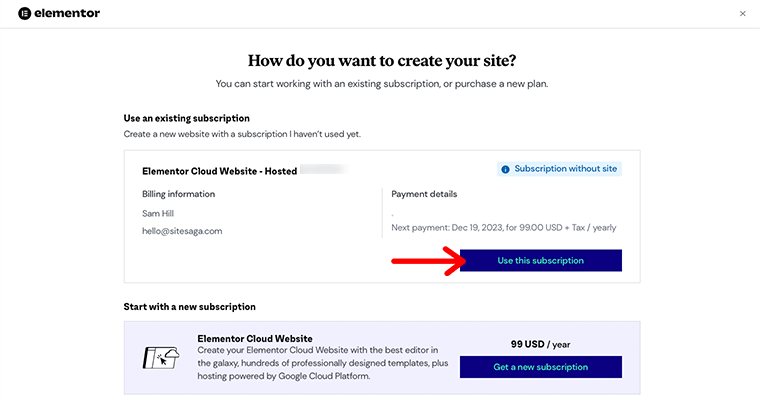Click the Billing information label
This screenshot has width=760, height=404.
tap(178, 194)
